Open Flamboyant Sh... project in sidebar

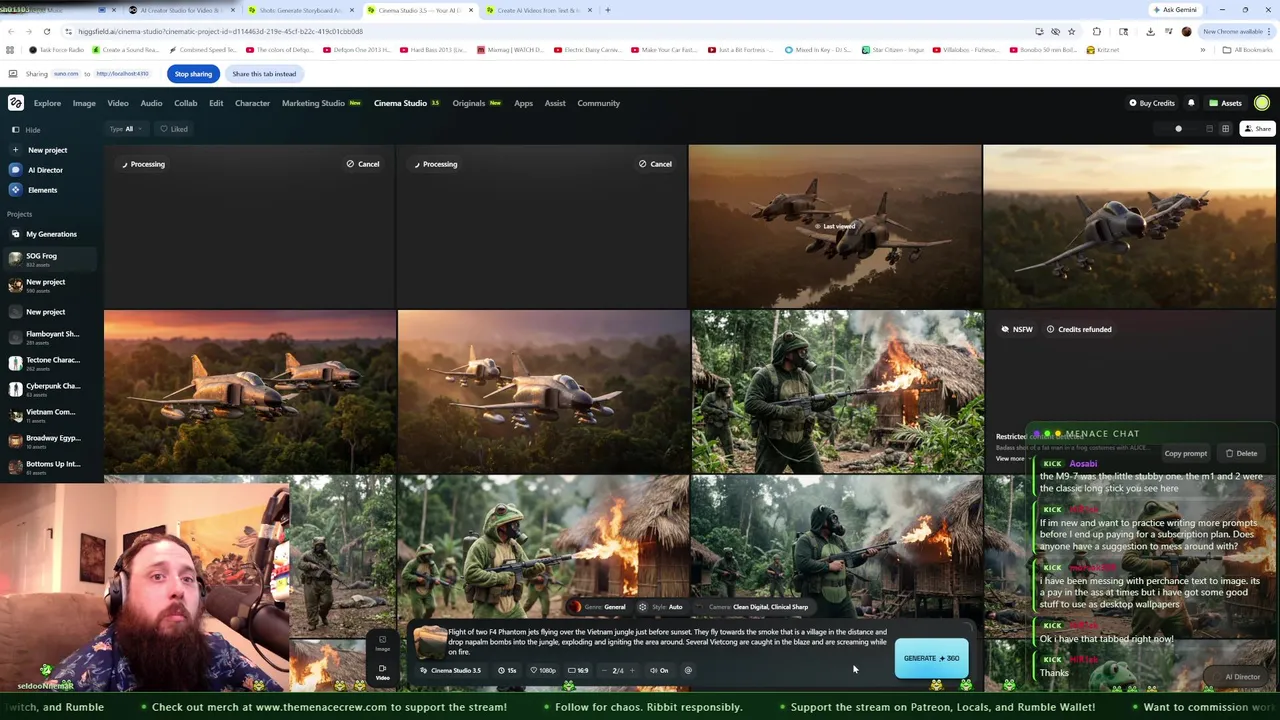click(50, 337)
